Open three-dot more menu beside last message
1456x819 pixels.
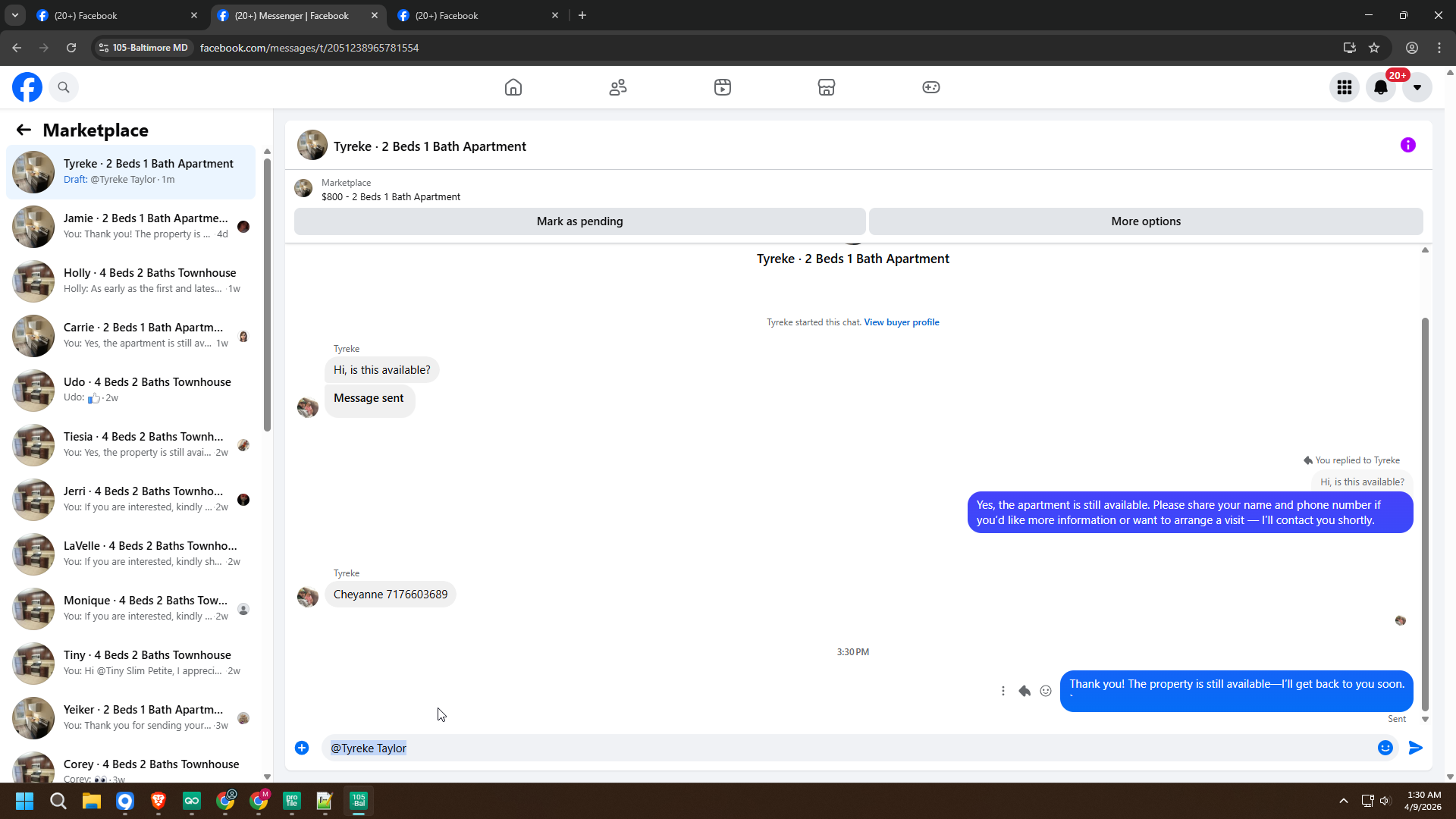tap(1003, 691)
